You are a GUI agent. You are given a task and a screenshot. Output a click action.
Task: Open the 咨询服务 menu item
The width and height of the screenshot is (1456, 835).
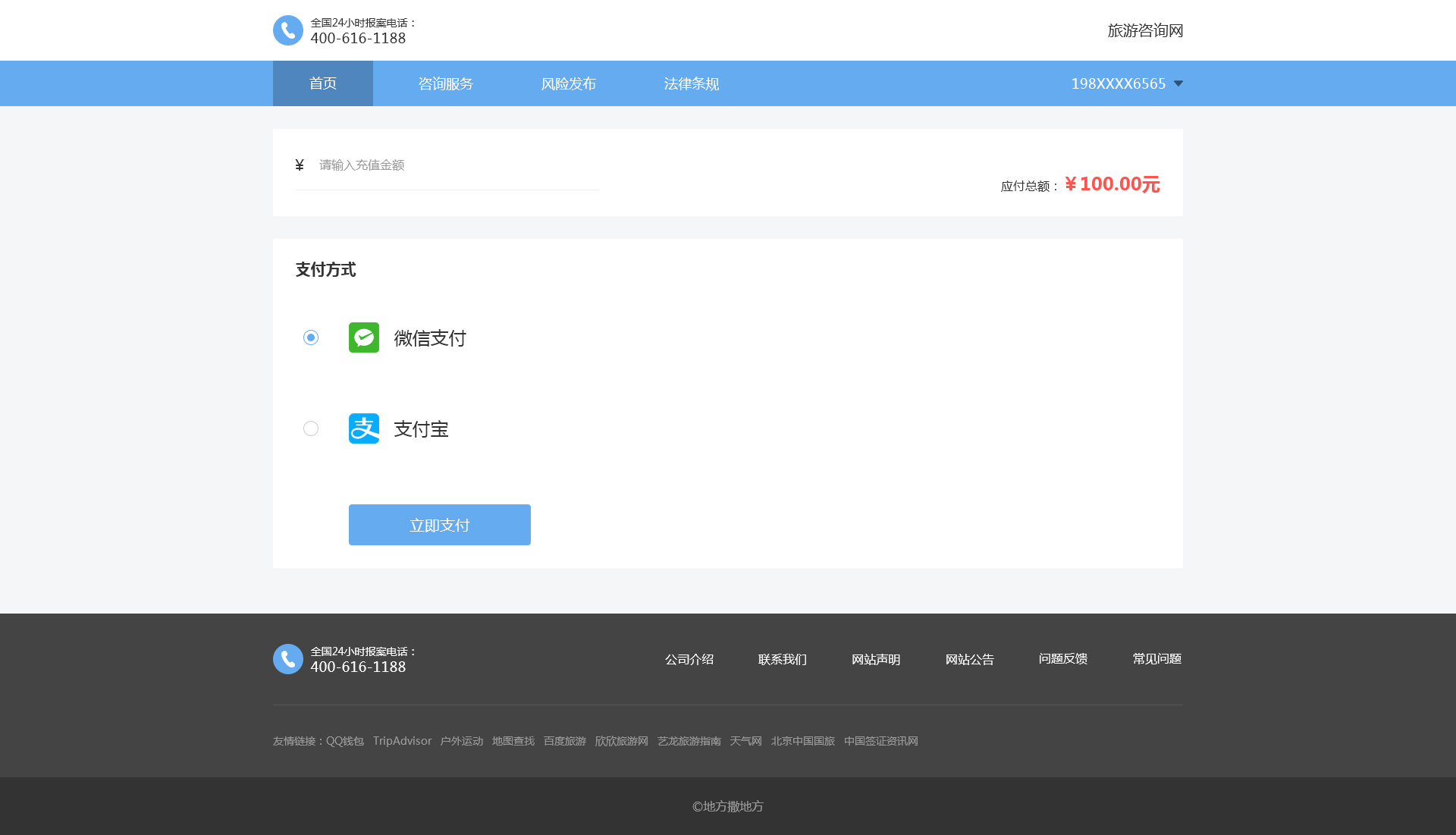(x=446, y=83)
